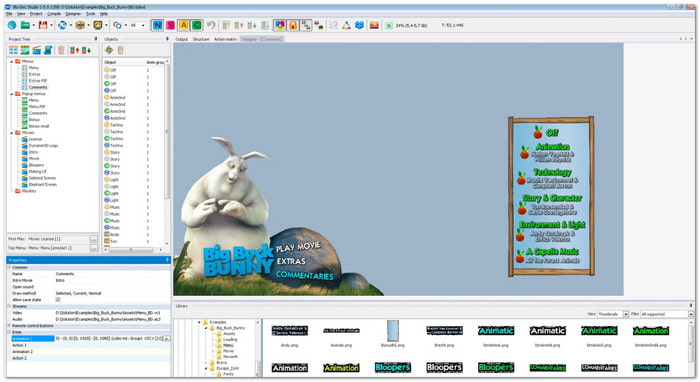Click the browse button next to Top Menu
Screen dimensions: 700x382
(93, 248)
